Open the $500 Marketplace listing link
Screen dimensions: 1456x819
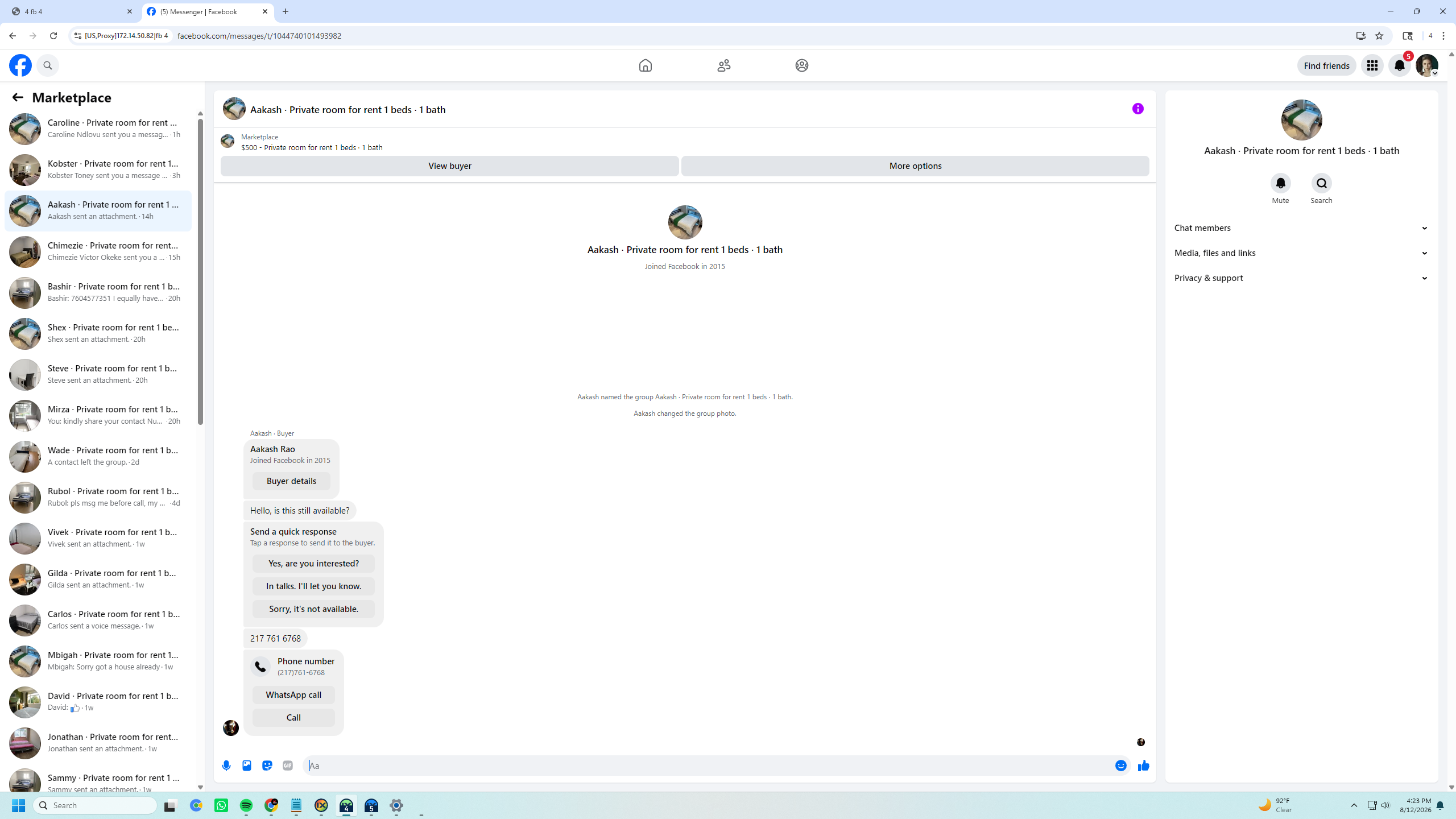tap(312, 147)
